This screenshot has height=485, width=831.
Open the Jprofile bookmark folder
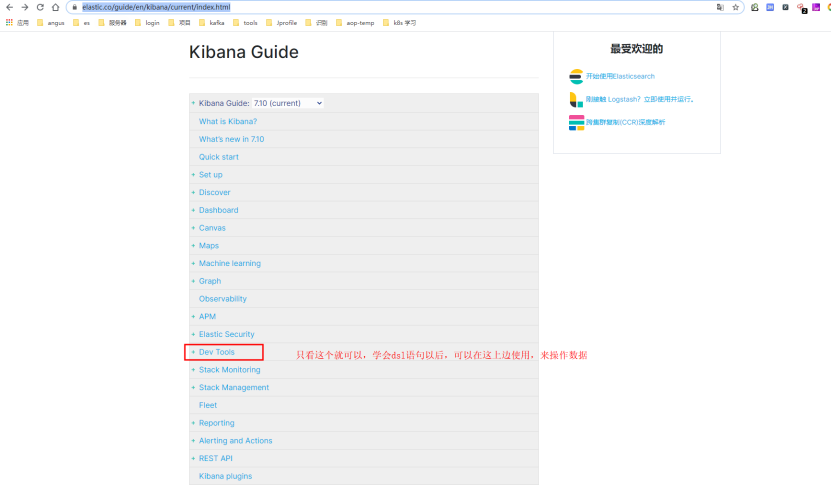[281, 23]
